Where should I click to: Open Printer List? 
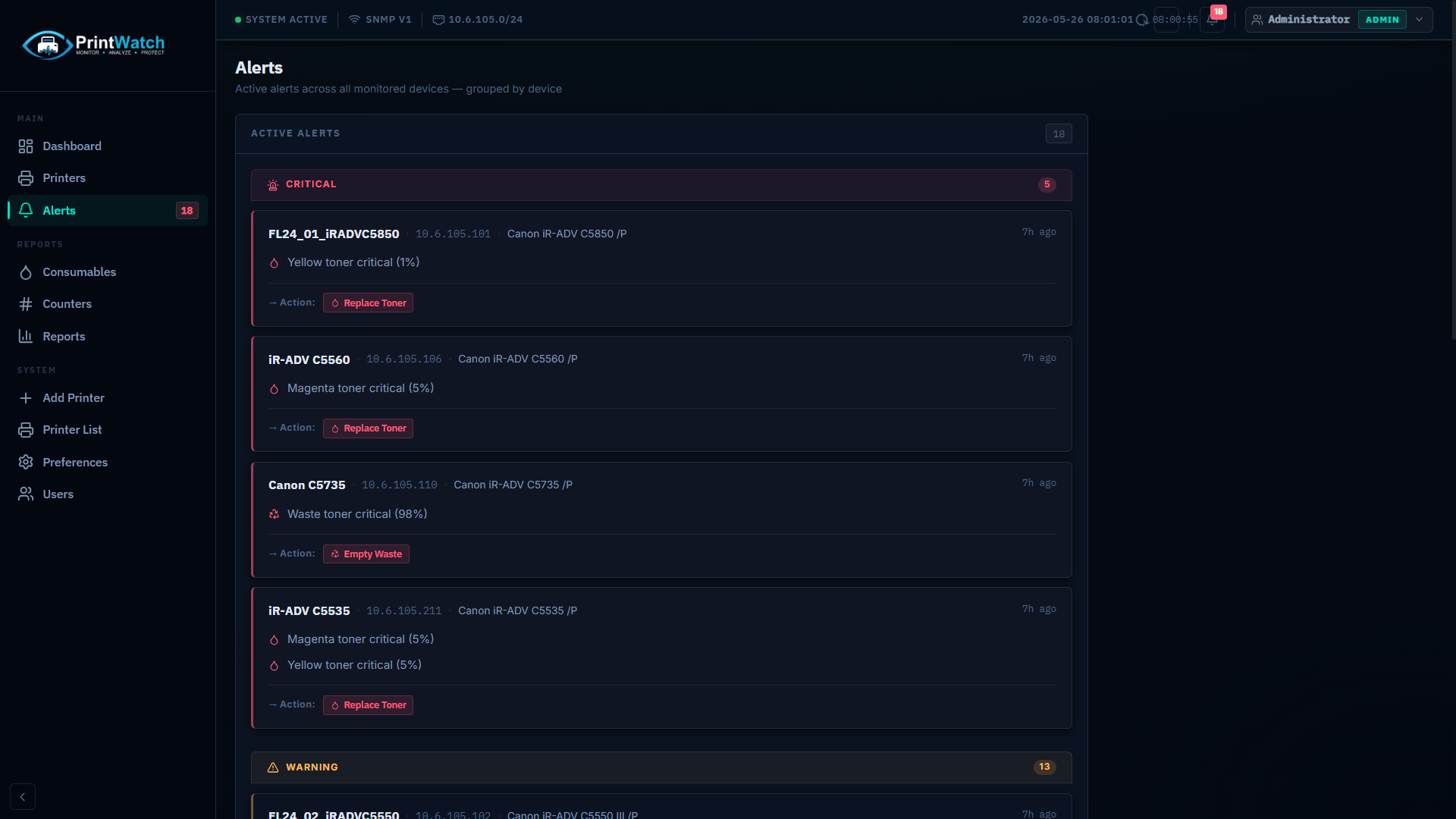point(108,430)
